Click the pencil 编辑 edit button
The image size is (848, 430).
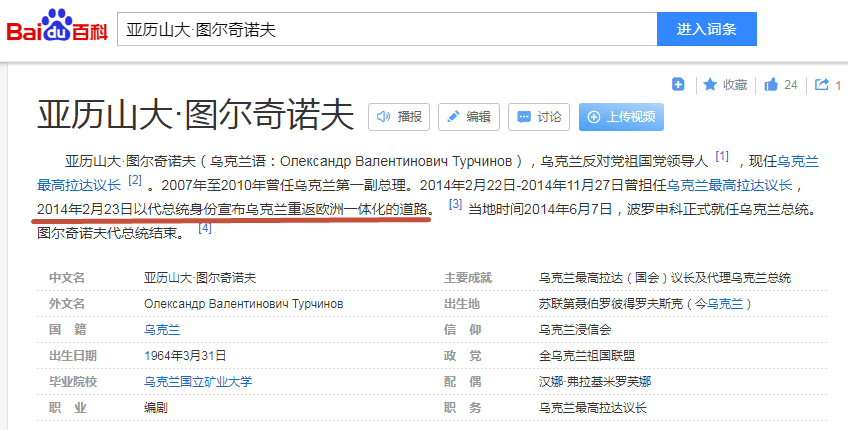click(x=468, y=117)
